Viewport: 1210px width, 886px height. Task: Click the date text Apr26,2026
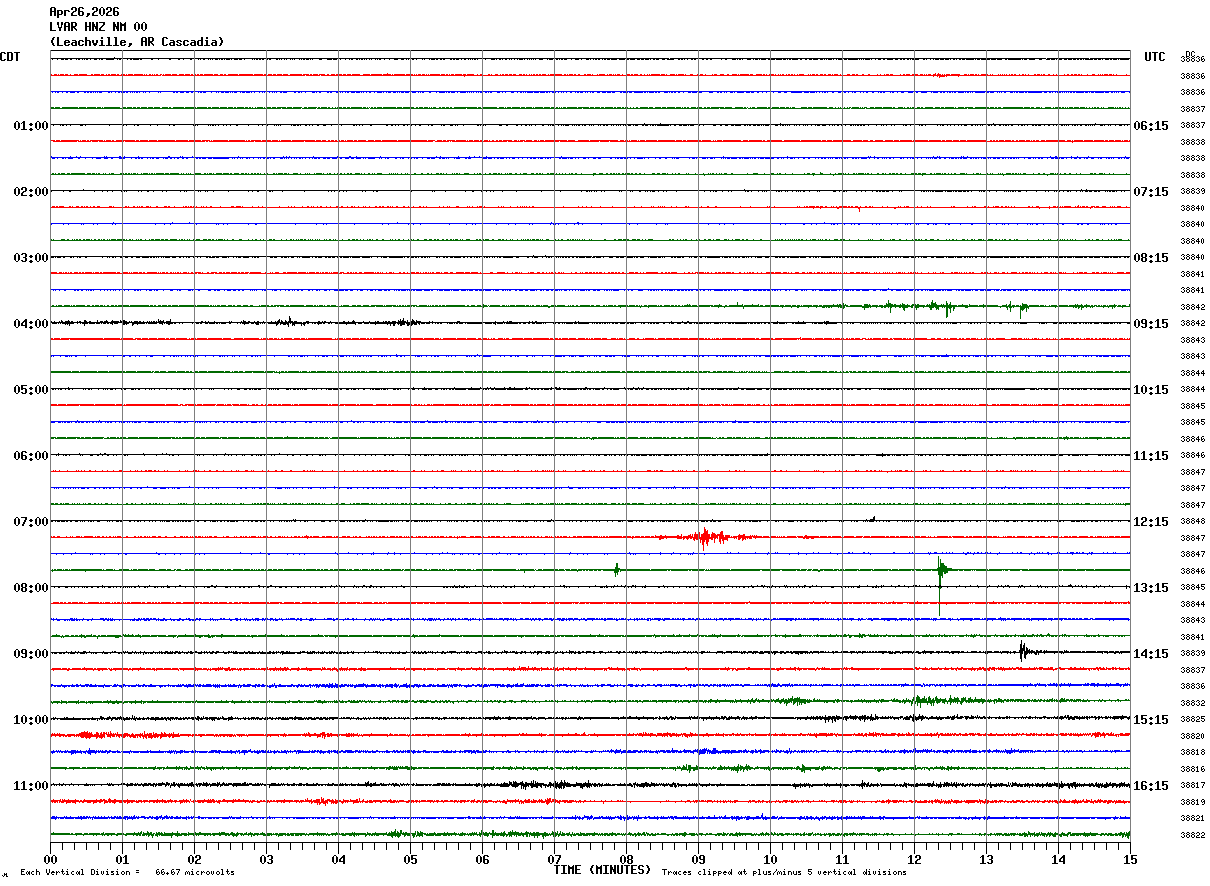pyautogui.click(x=84, y=12)
